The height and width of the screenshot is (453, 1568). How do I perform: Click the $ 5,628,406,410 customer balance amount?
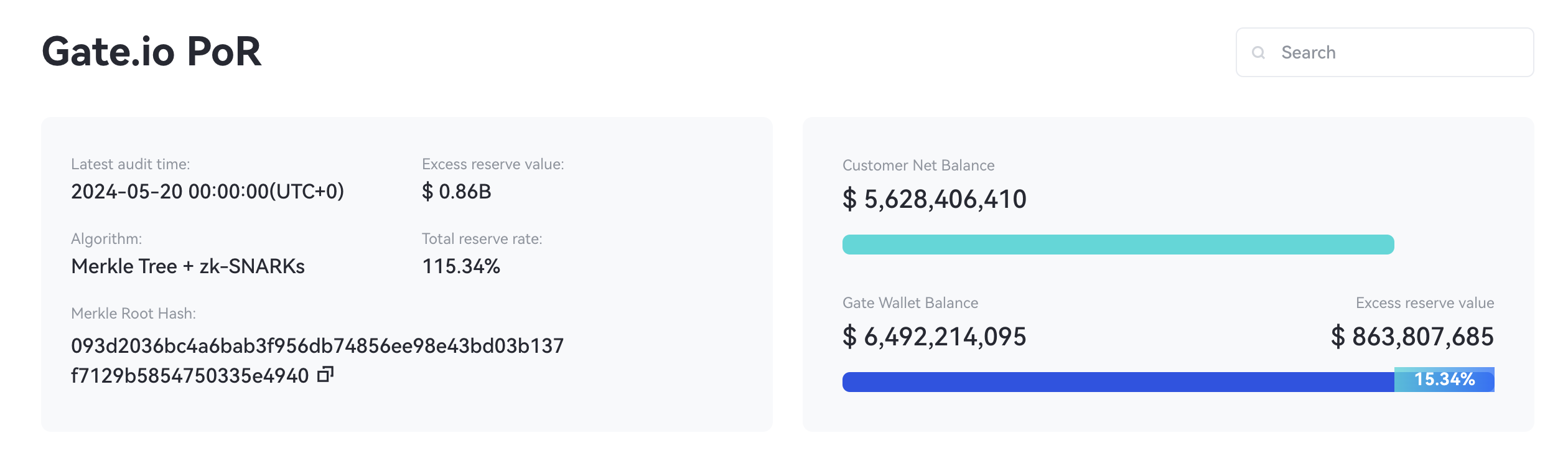coord(934,200)
